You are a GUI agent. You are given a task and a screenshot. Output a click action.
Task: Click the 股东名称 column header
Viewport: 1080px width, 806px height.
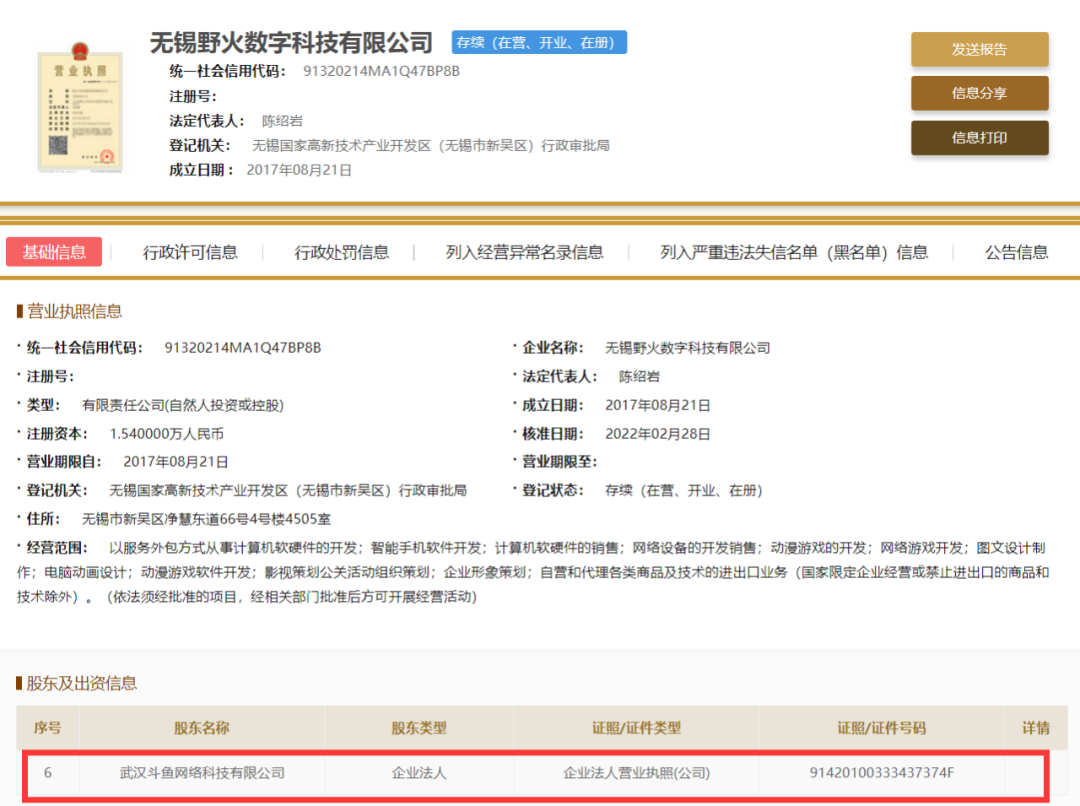pyautogui.click(x=201, y=727)
